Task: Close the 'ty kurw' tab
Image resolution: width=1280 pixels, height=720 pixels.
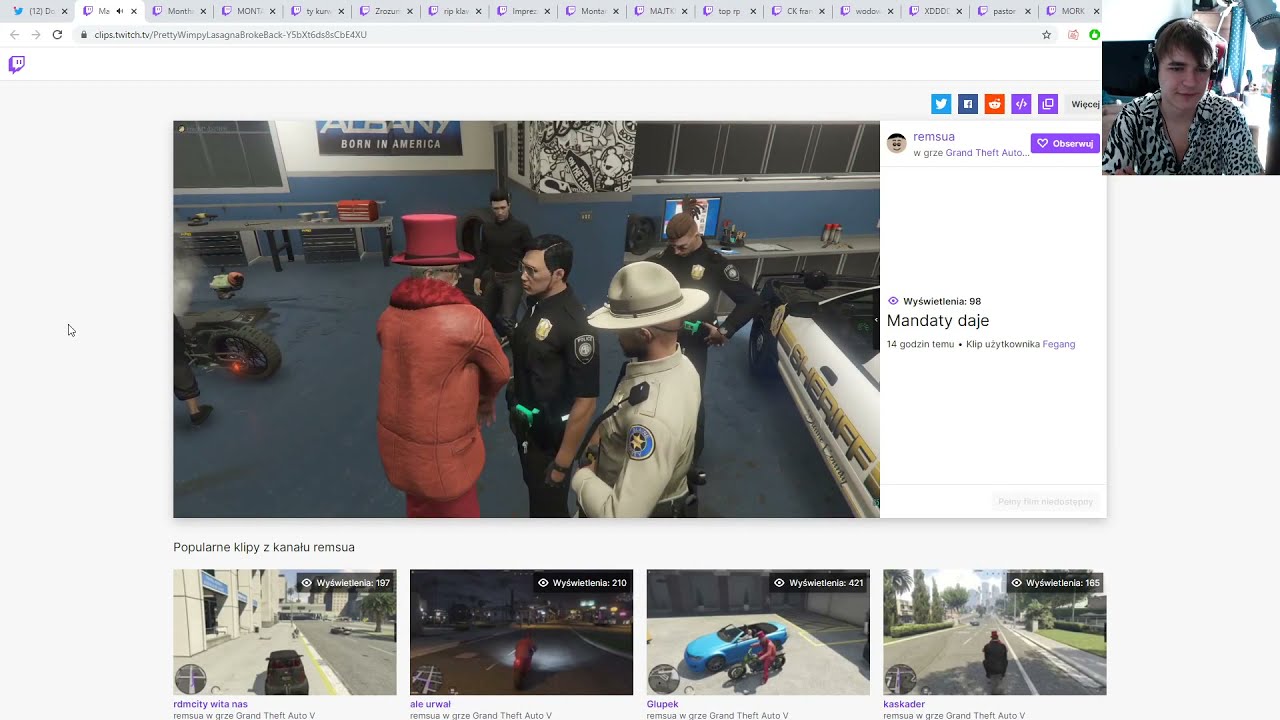Action: point(341,11)
